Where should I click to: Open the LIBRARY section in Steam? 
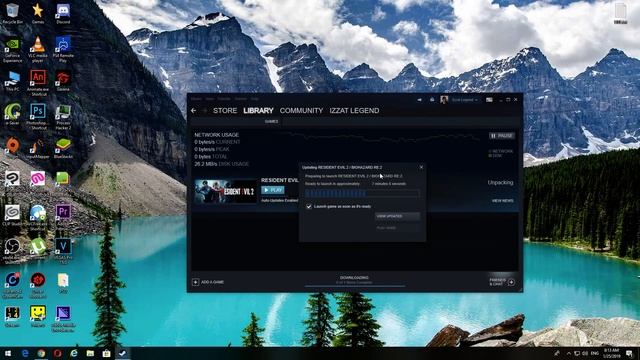click(258, 111)
